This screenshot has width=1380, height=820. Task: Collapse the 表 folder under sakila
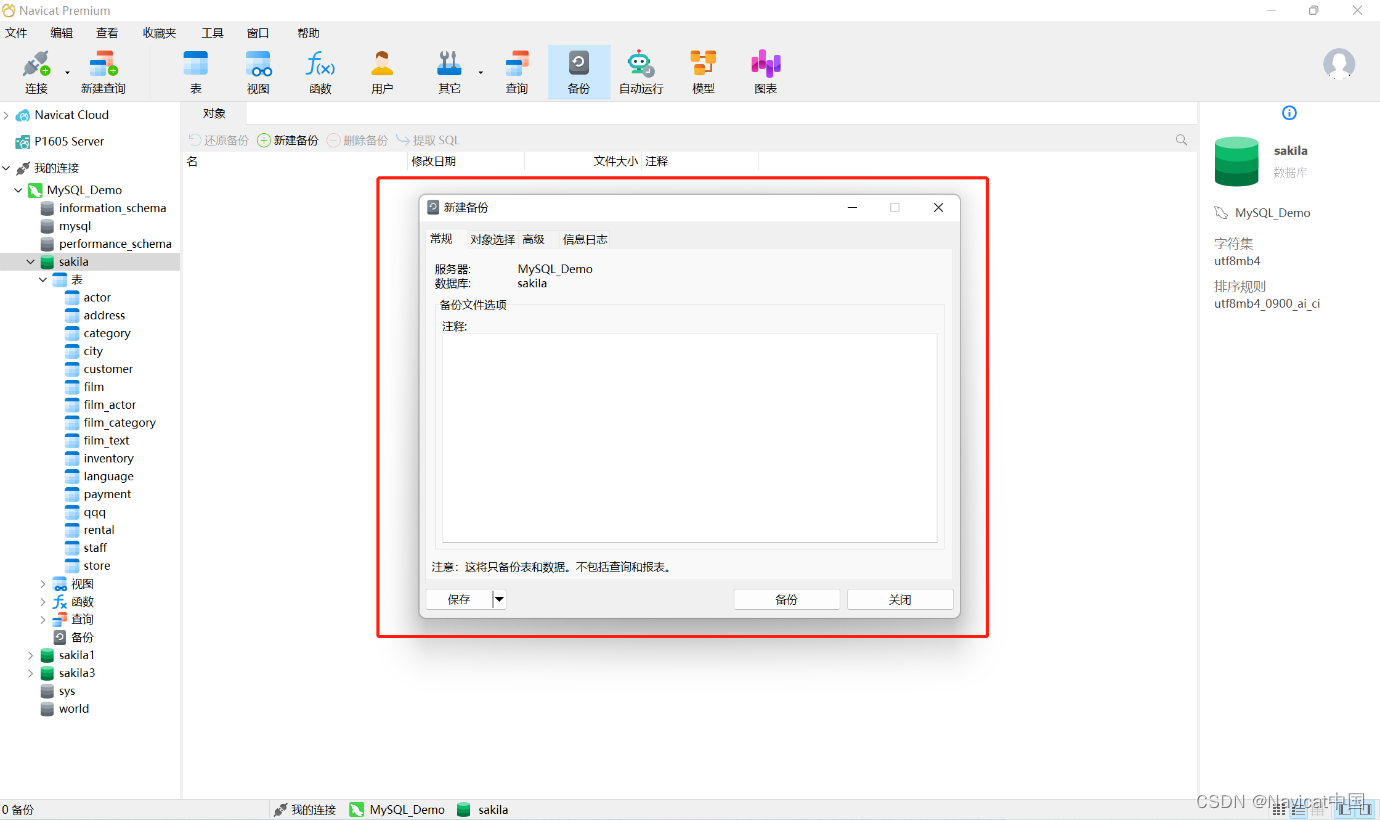[43, 280]
